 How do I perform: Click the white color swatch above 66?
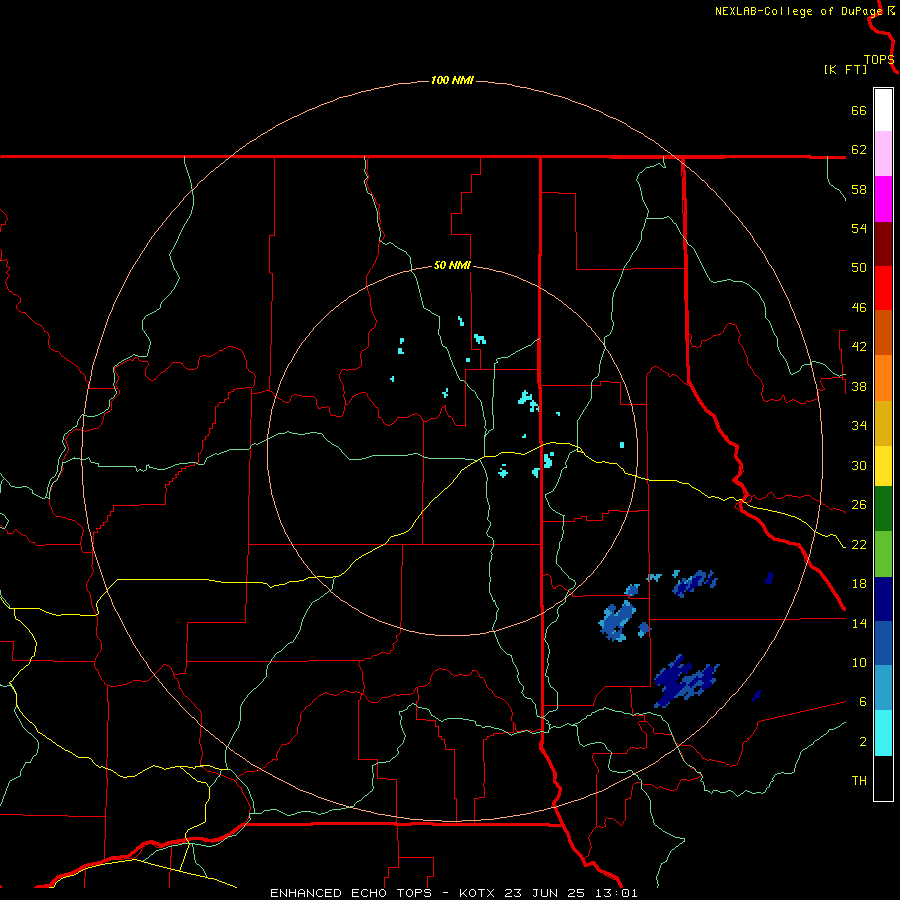pyautogui.click(x=883, y=110)
